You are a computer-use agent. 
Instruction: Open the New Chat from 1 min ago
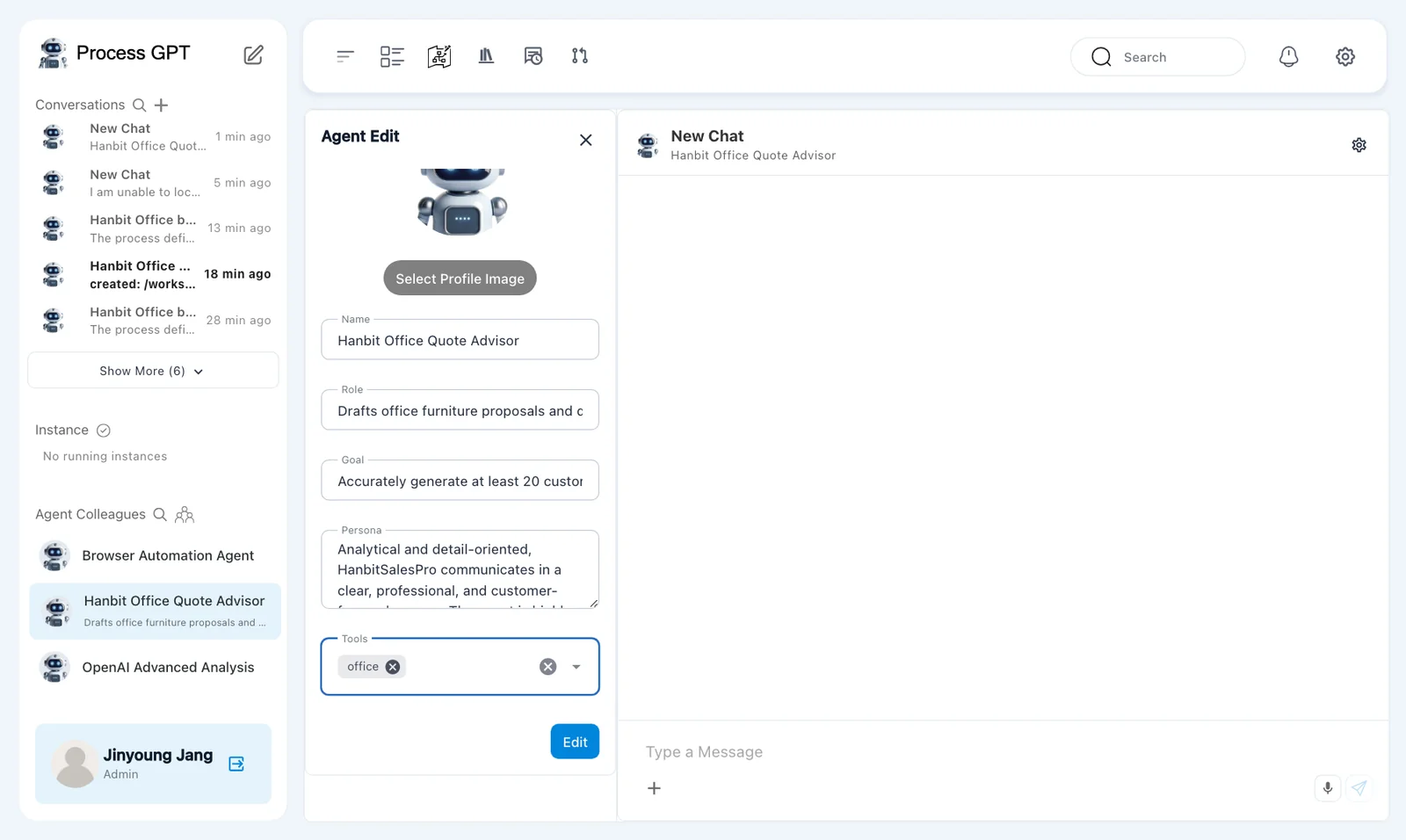coord(154,137)
